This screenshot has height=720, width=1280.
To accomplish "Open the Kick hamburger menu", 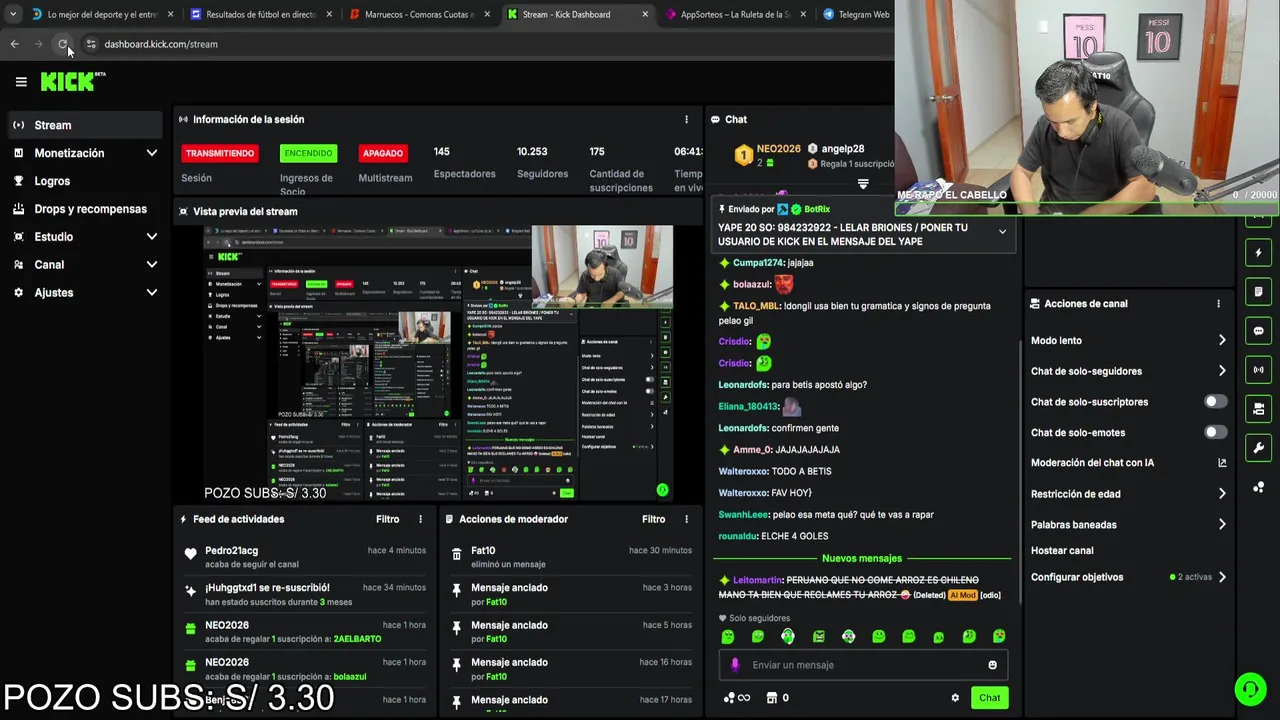I will click(x=21, y=82).
